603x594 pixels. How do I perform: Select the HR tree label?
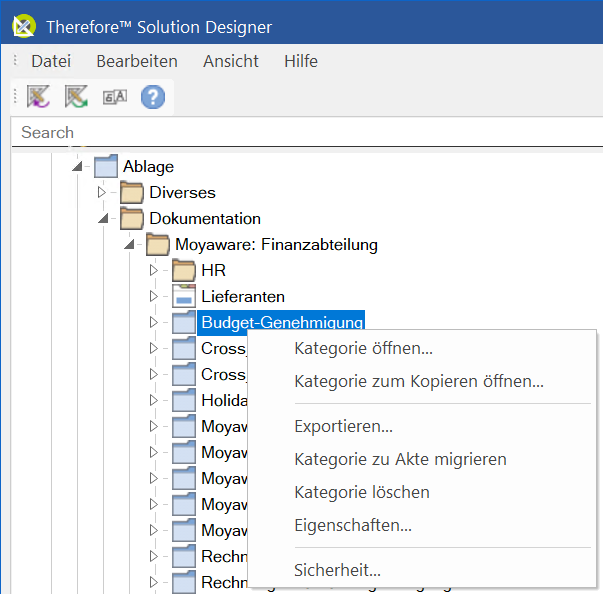click(213, 270)
